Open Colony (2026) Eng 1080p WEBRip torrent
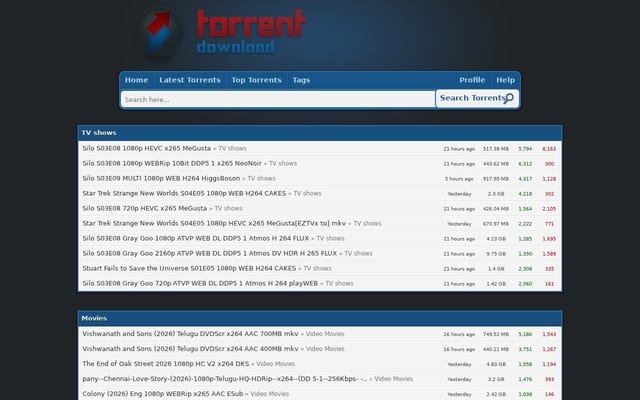The height and width of the screenshot is (400, 640). (163, 394)
